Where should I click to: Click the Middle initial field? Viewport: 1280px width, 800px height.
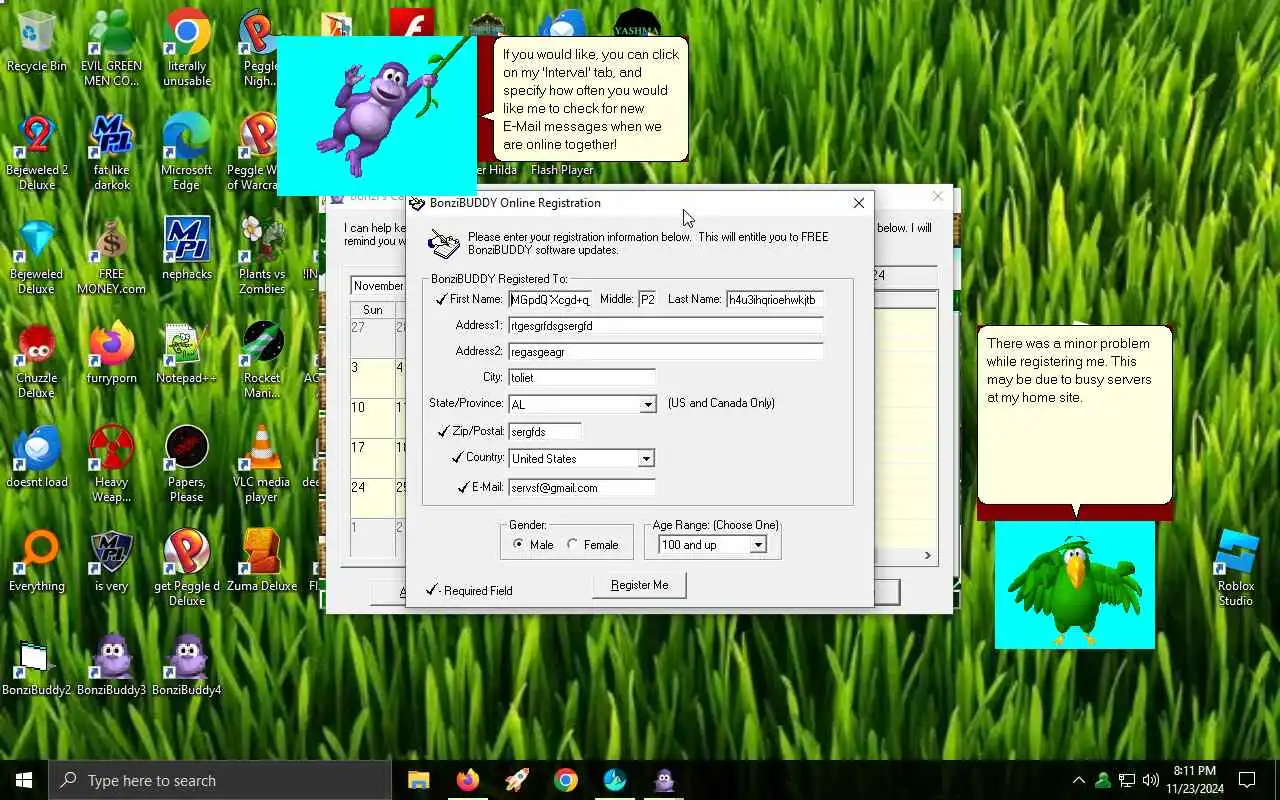(x=647, y=300)
